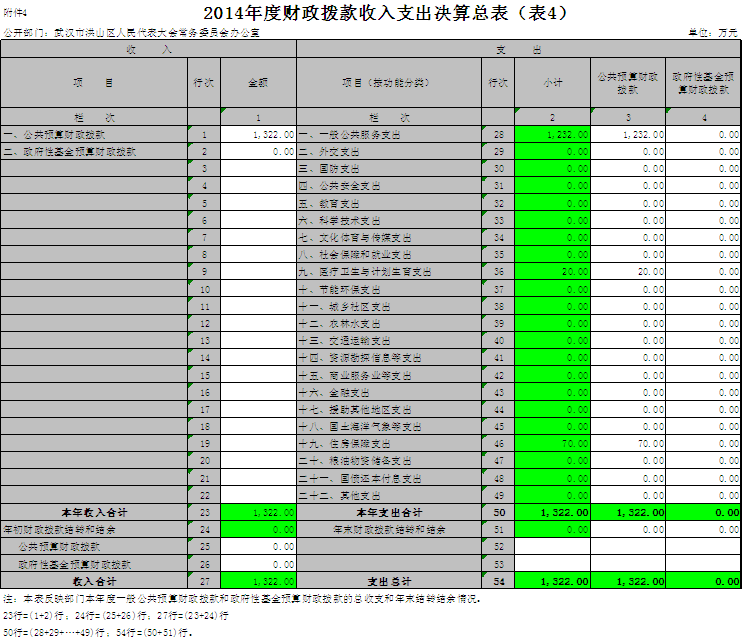743x642 pixels.
Task: Select the "小计" column header
Action: tap(553, 83)
